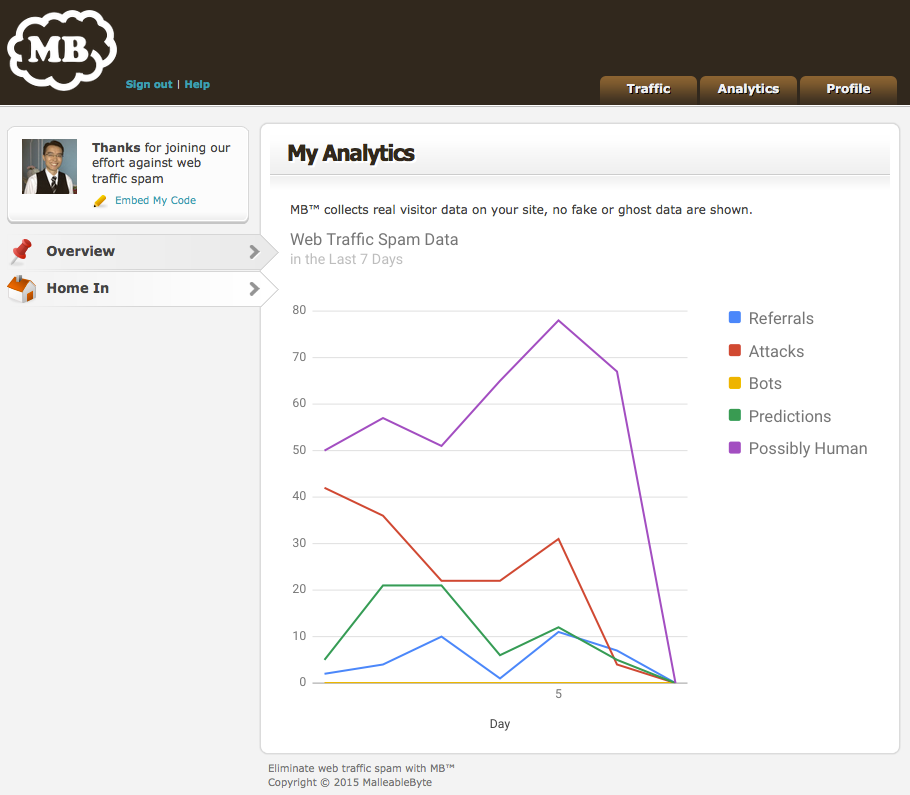Switch to the Analytics tab
Image resolution: width=910 pixels, height=795 pixels.
748,89
